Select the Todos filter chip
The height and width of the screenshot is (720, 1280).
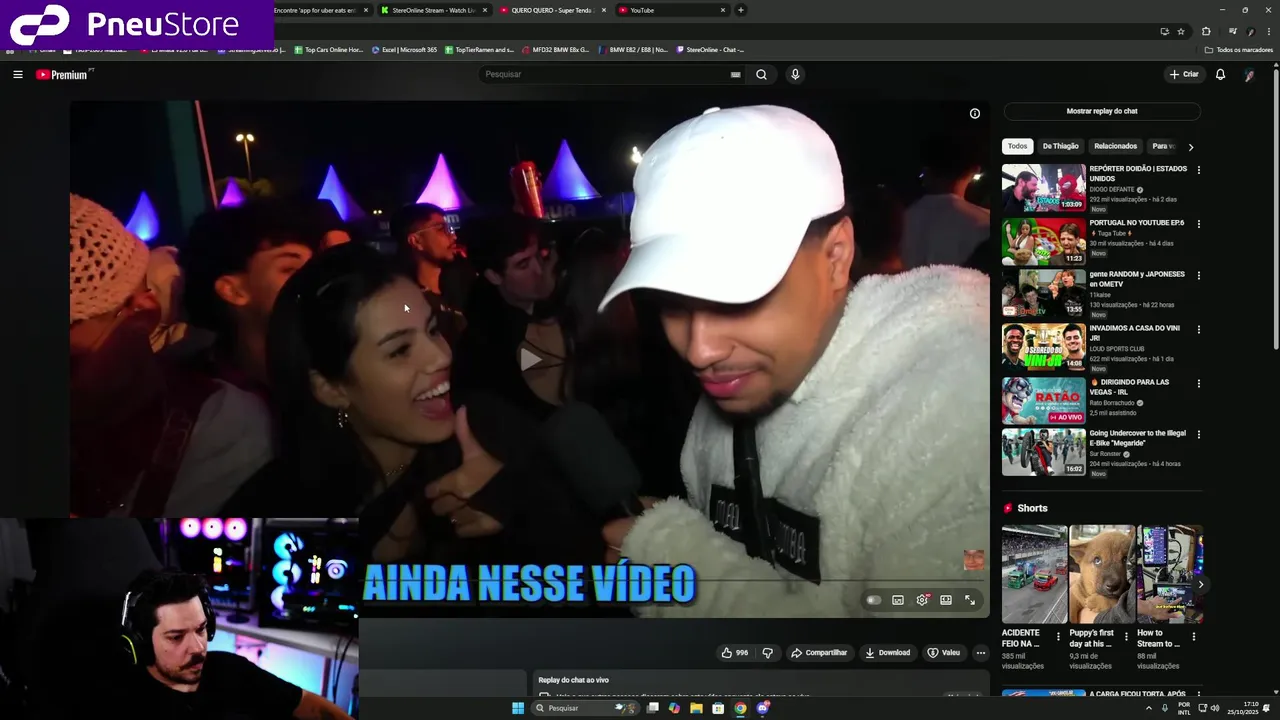pos(1017,146)
